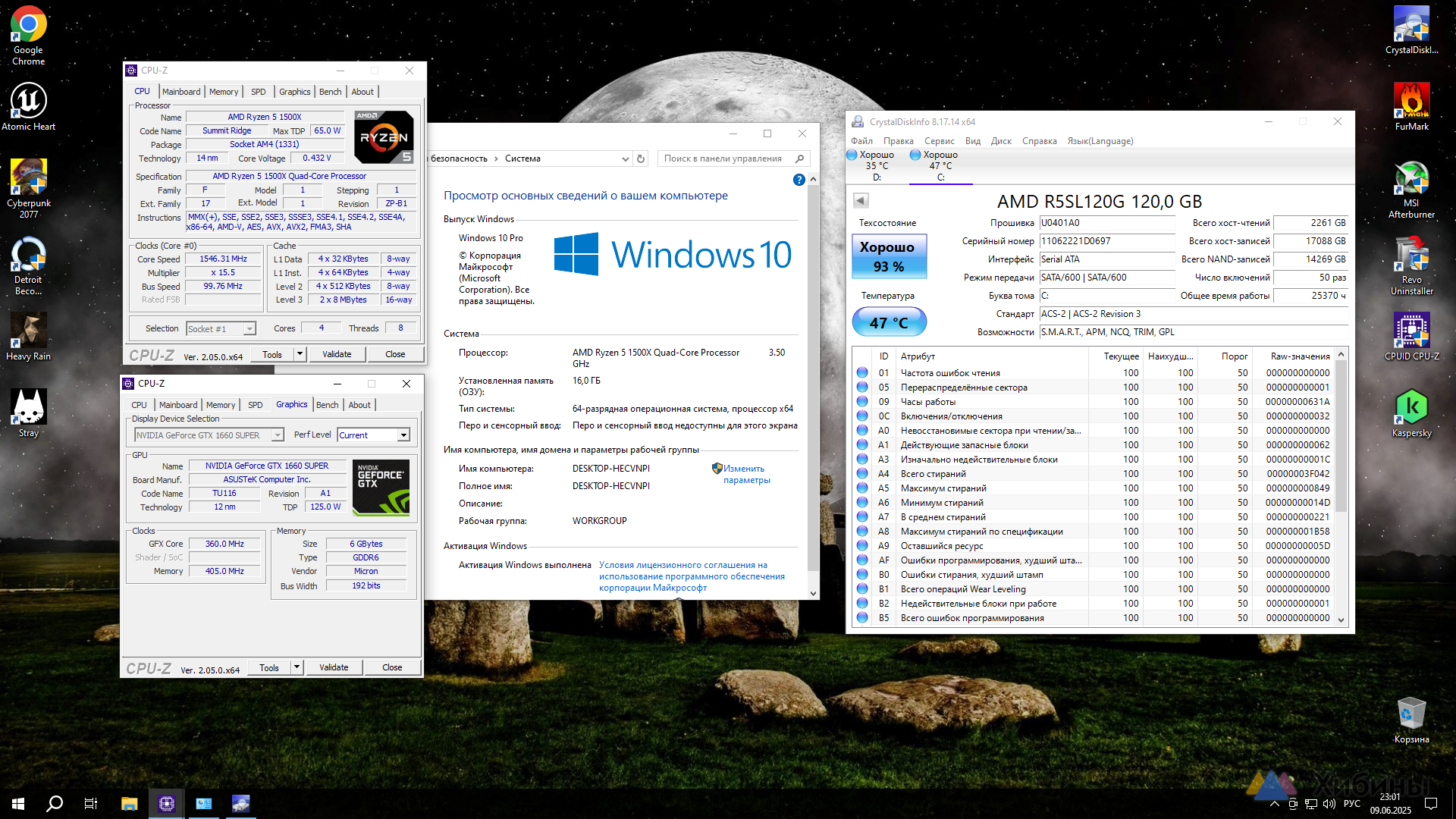Open FurMark desktop shortcut

click(1411, 107)
